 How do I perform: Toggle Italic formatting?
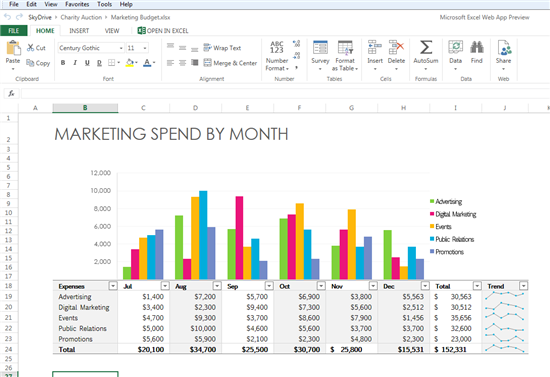(75, 63)
